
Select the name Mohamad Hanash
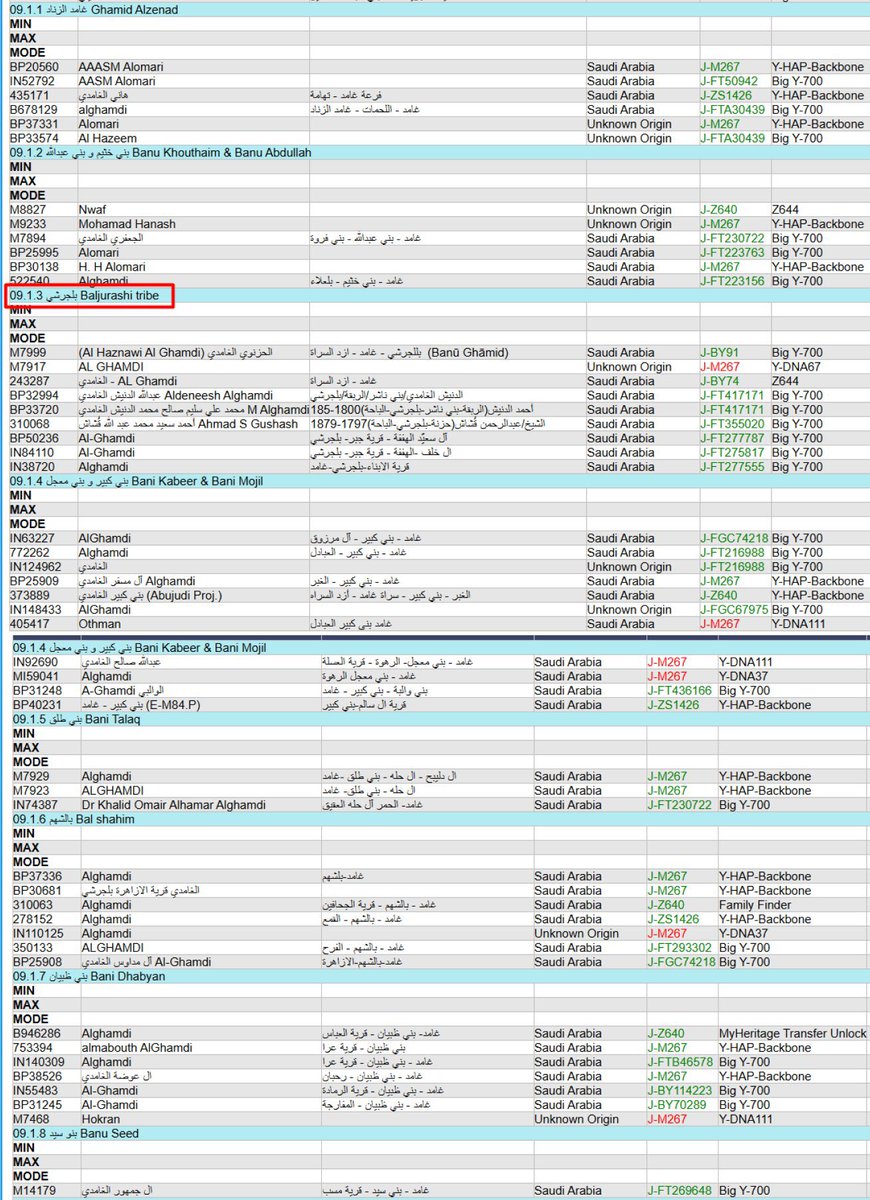pos(125,224)
